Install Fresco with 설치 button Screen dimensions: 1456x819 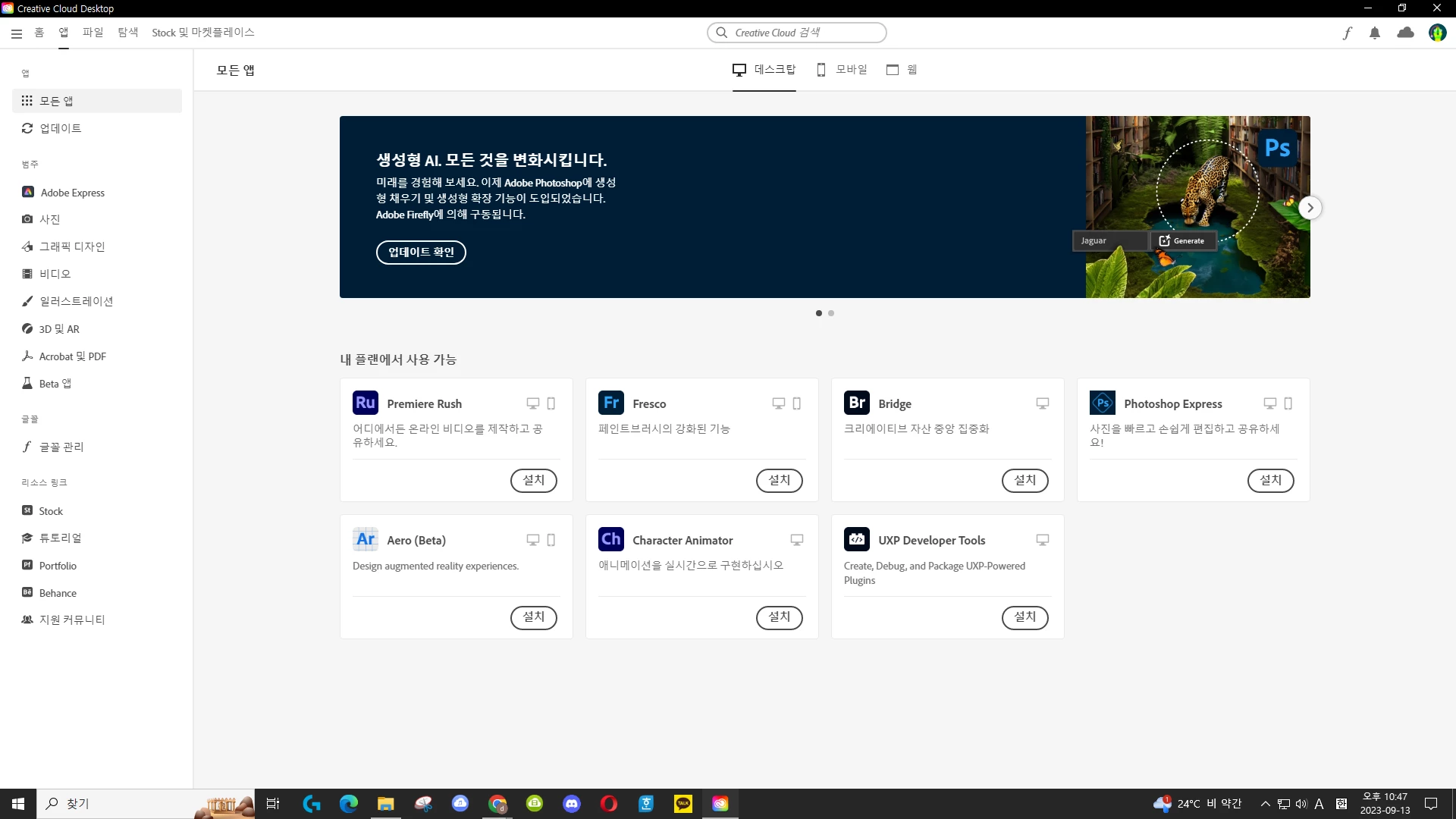[x=779, y=480]
